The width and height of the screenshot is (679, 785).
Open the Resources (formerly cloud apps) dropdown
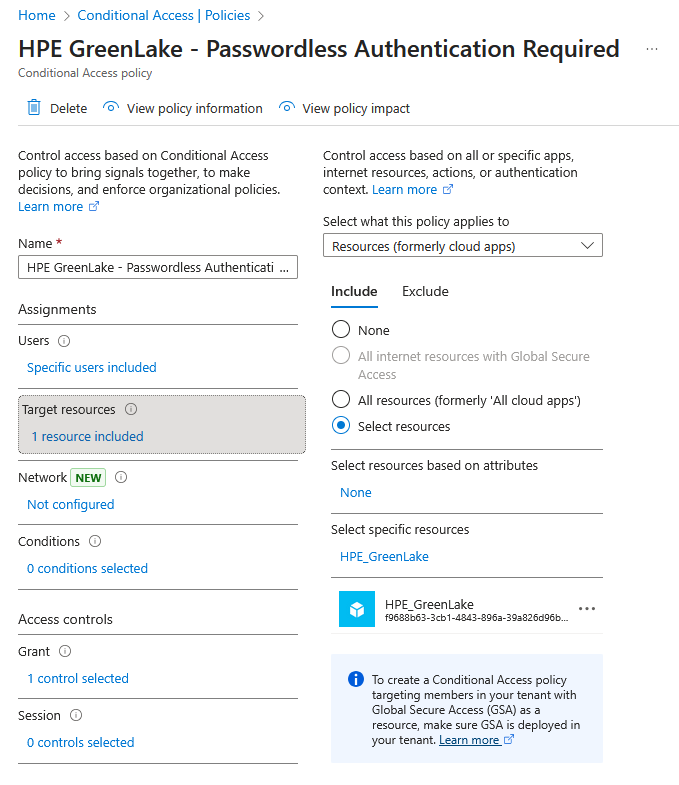[463, 245]
